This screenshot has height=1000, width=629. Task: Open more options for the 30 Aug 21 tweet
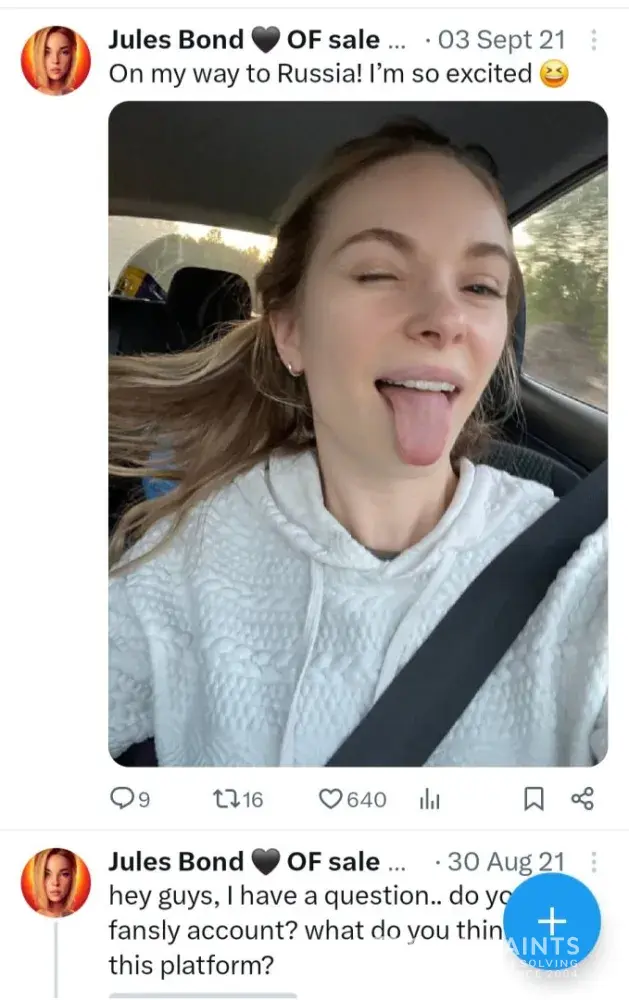(x=593, y=862)
